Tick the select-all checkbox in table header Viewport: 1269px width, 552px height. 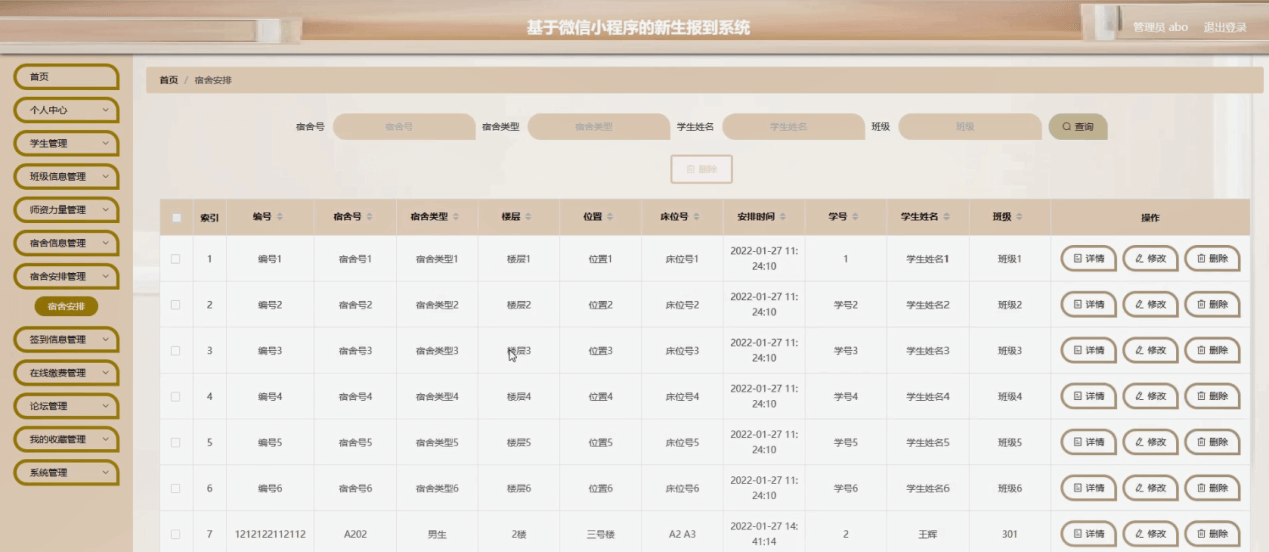(x=176, y=217)
